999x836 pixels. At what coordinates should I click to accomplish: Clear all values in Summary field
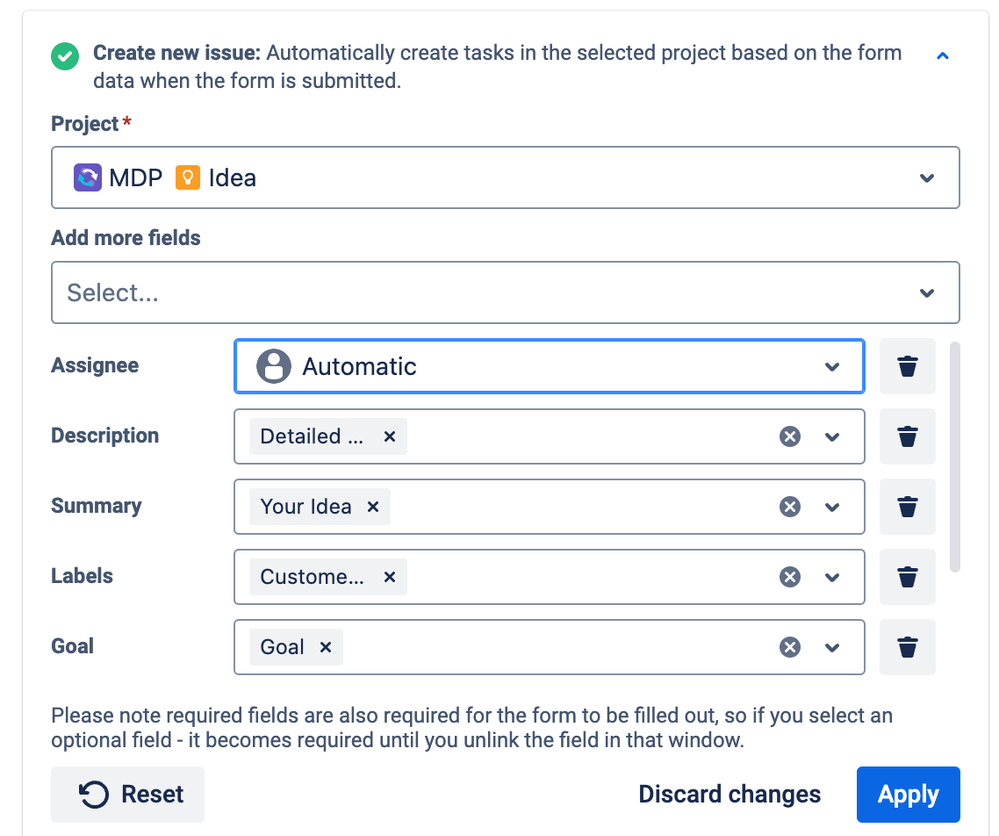pos(790,506)
